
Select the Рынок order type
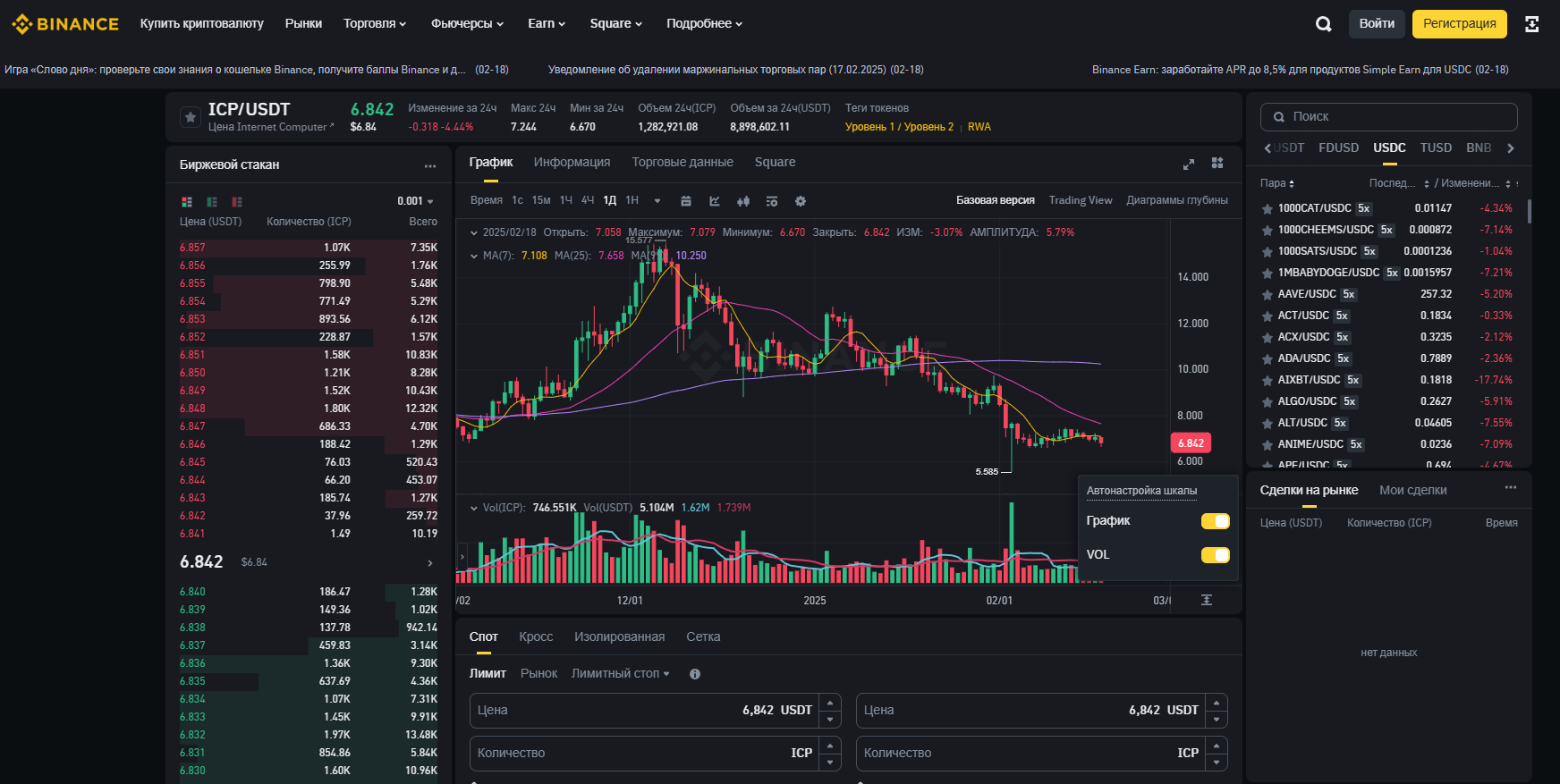click(538, 674)
